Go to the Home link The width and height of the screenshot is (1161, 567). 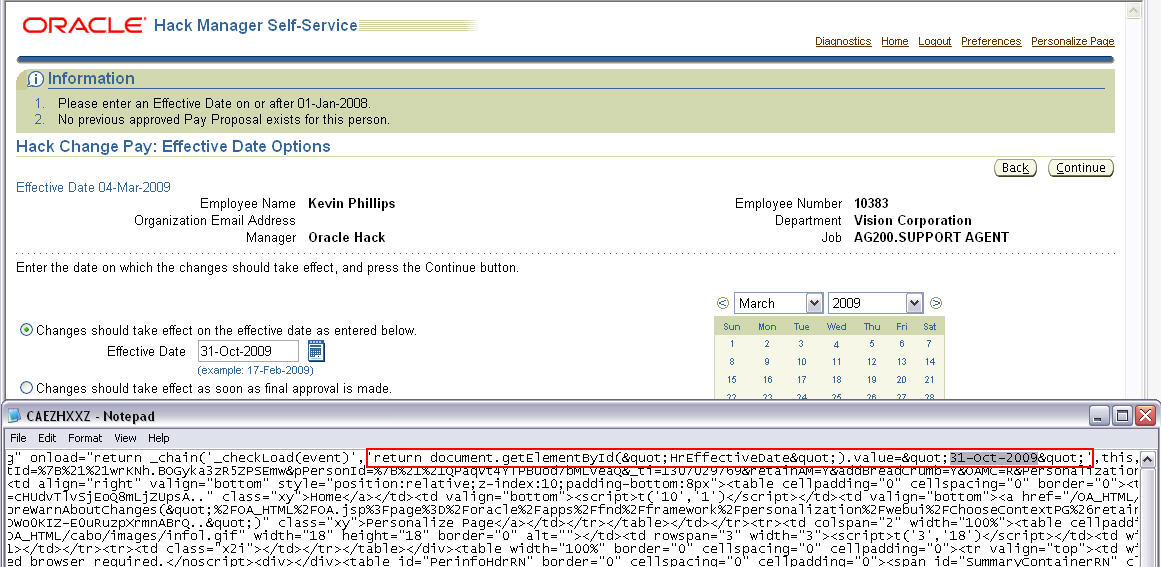894,41
